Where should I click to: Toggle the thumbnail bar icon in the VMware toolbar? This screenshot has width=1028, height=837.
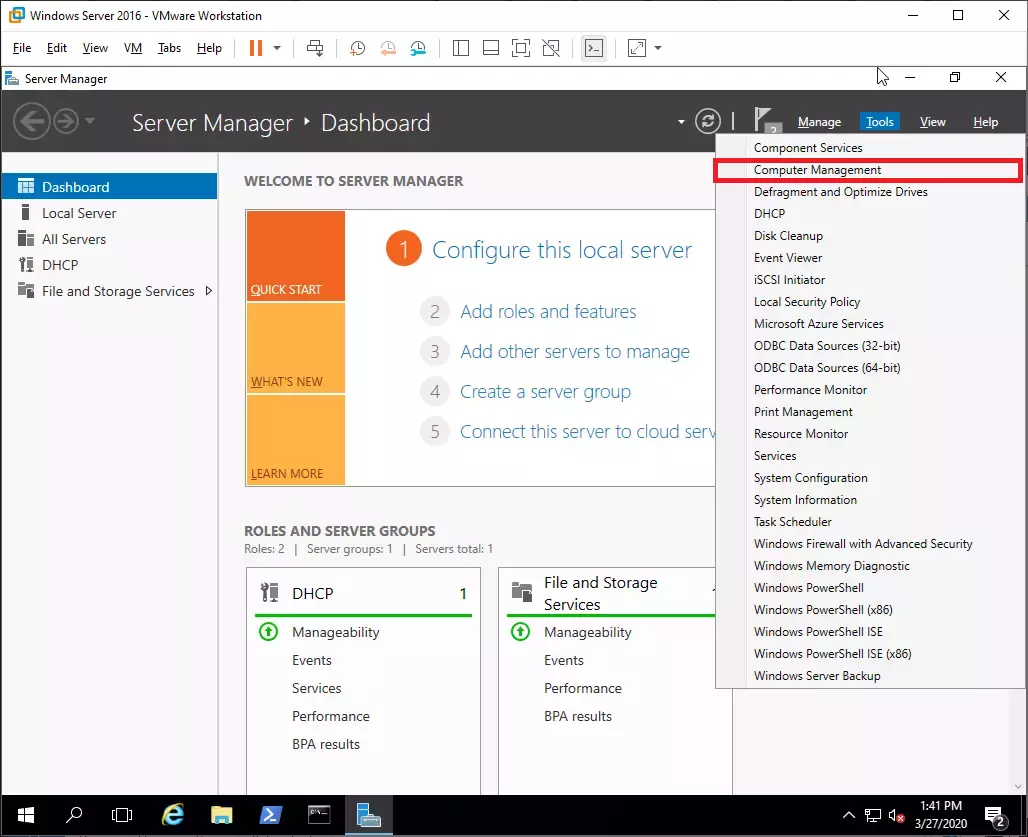pyautogui.click(x=490, y=48)
